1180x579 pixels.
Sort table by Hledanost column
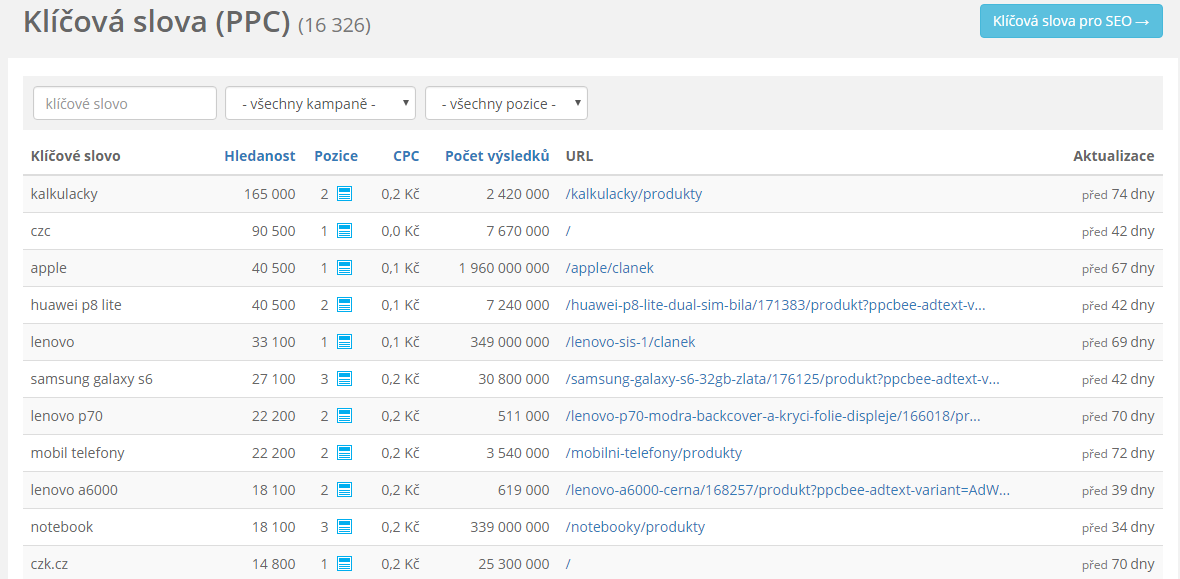coord(260,156)
